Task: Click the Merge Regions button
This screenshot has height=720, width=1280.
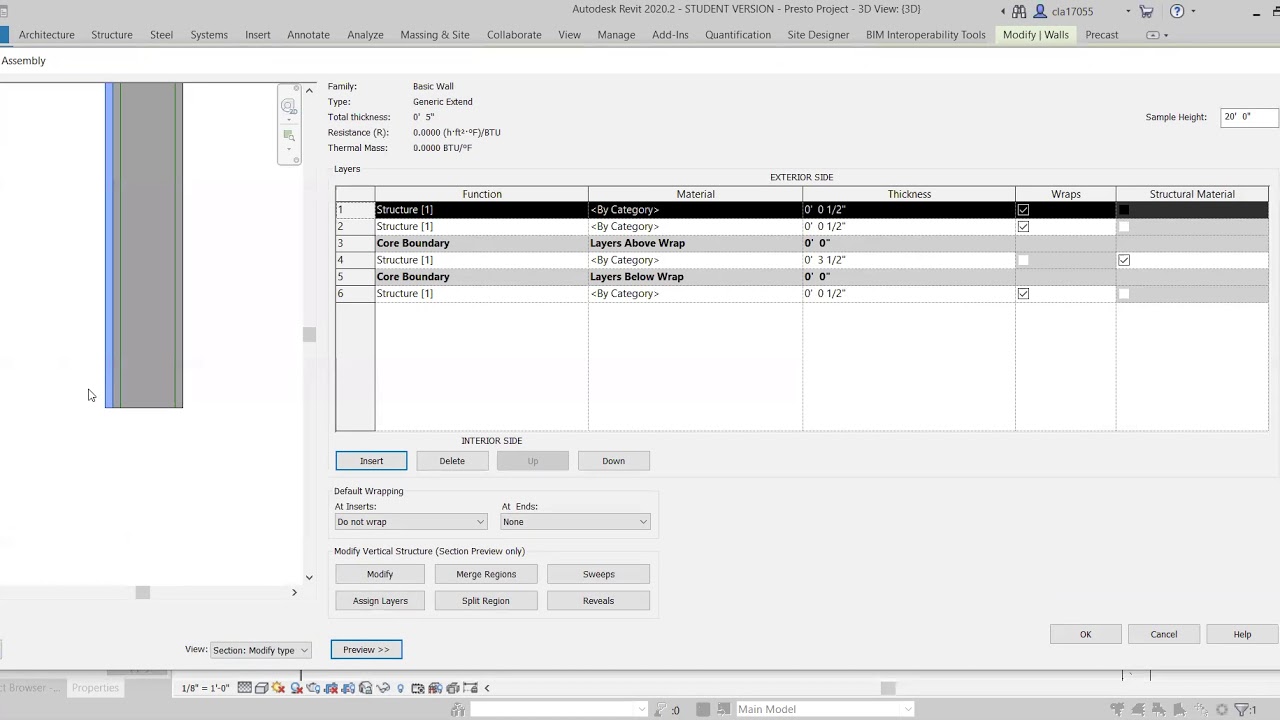Action: pyautogui.click(x=486, y=574)
